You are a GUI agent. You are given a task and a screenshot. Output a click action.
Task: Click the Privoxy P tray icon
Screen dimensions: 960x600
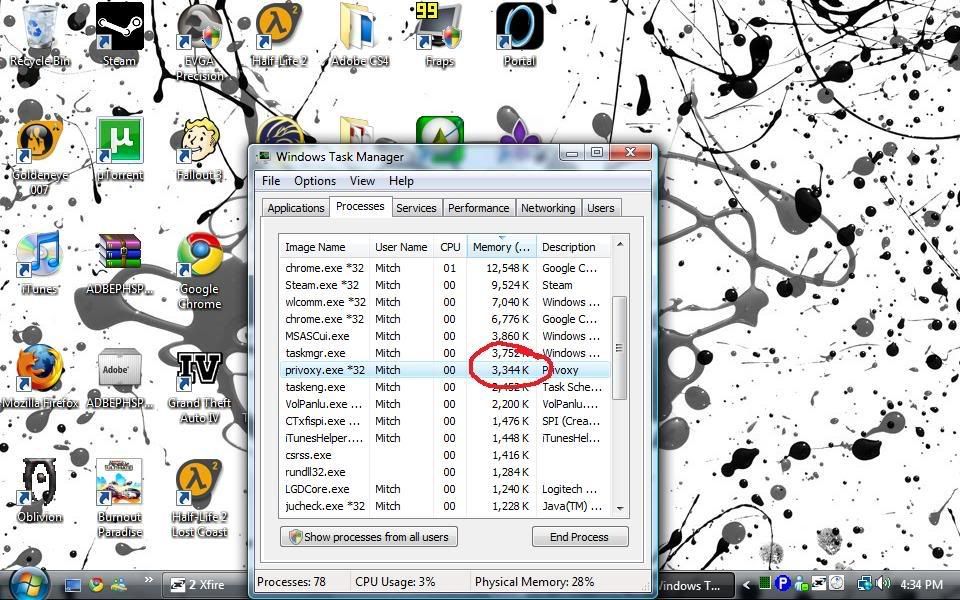[781, 583]
